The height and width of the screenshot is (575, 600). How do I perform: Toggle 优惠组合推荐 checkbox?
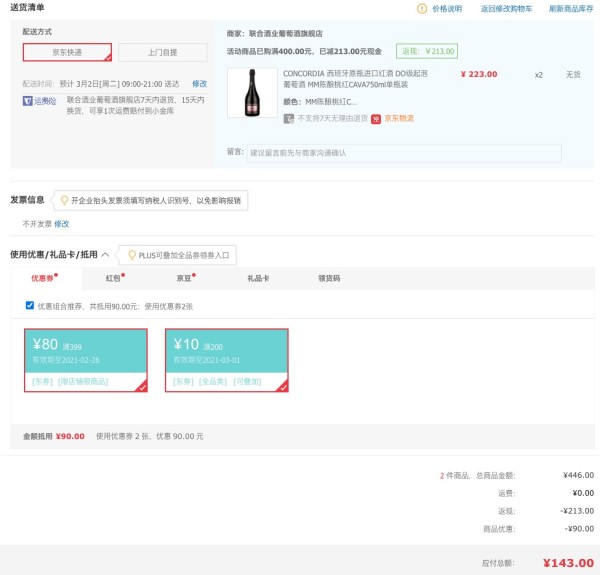point(29,305)
